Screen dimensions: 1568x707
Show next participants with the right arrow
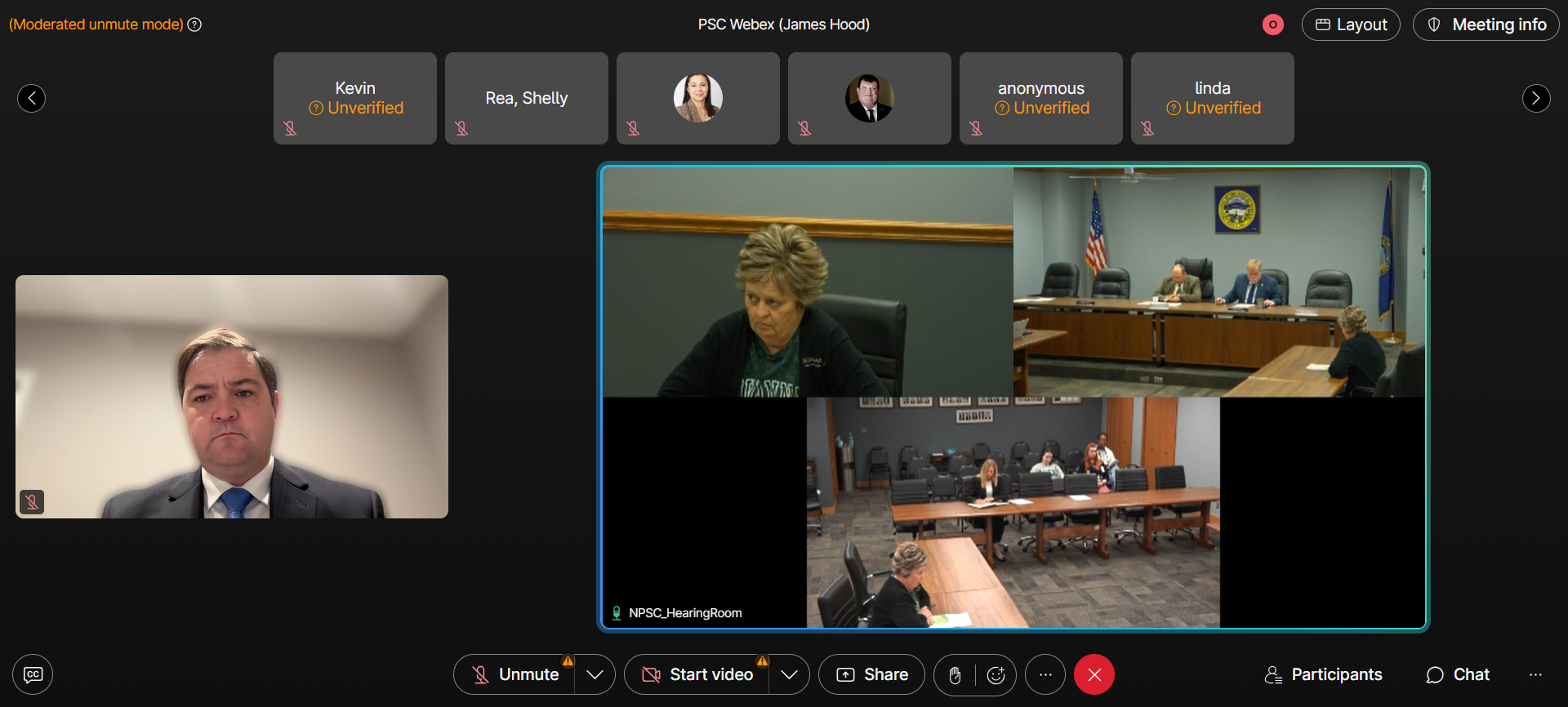(1535, 98)
